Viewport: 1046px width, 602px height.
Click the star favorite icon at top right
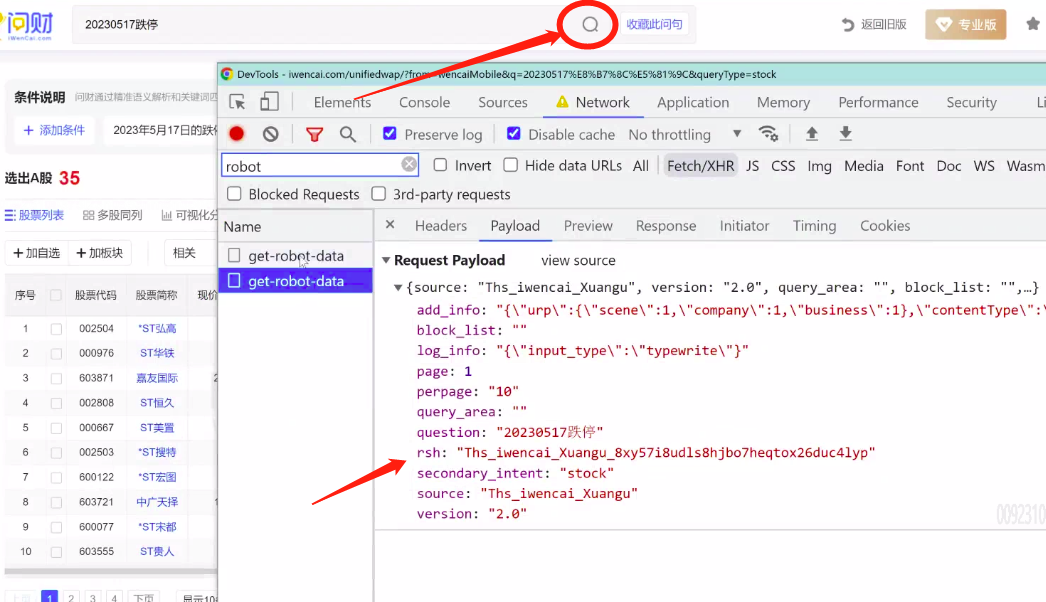[1033, 24]
